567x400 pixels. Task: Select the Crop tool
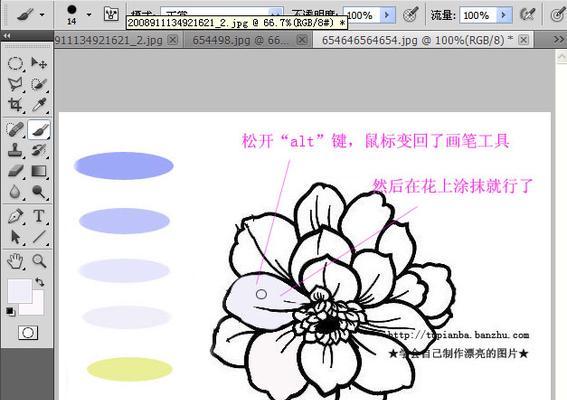click(x=15, y=105)
